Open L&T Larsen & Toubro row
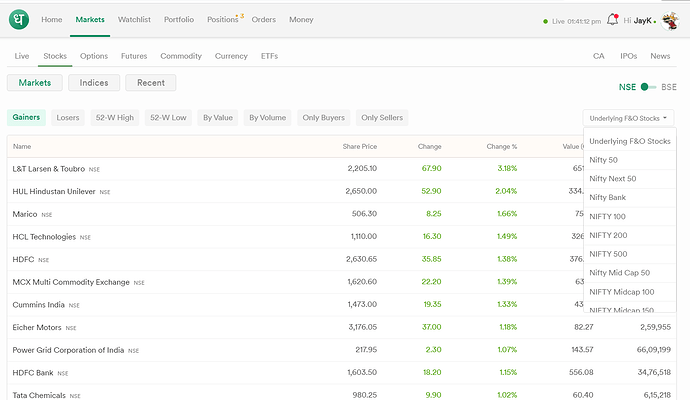 pyautogui.click(x=295, y=169)
